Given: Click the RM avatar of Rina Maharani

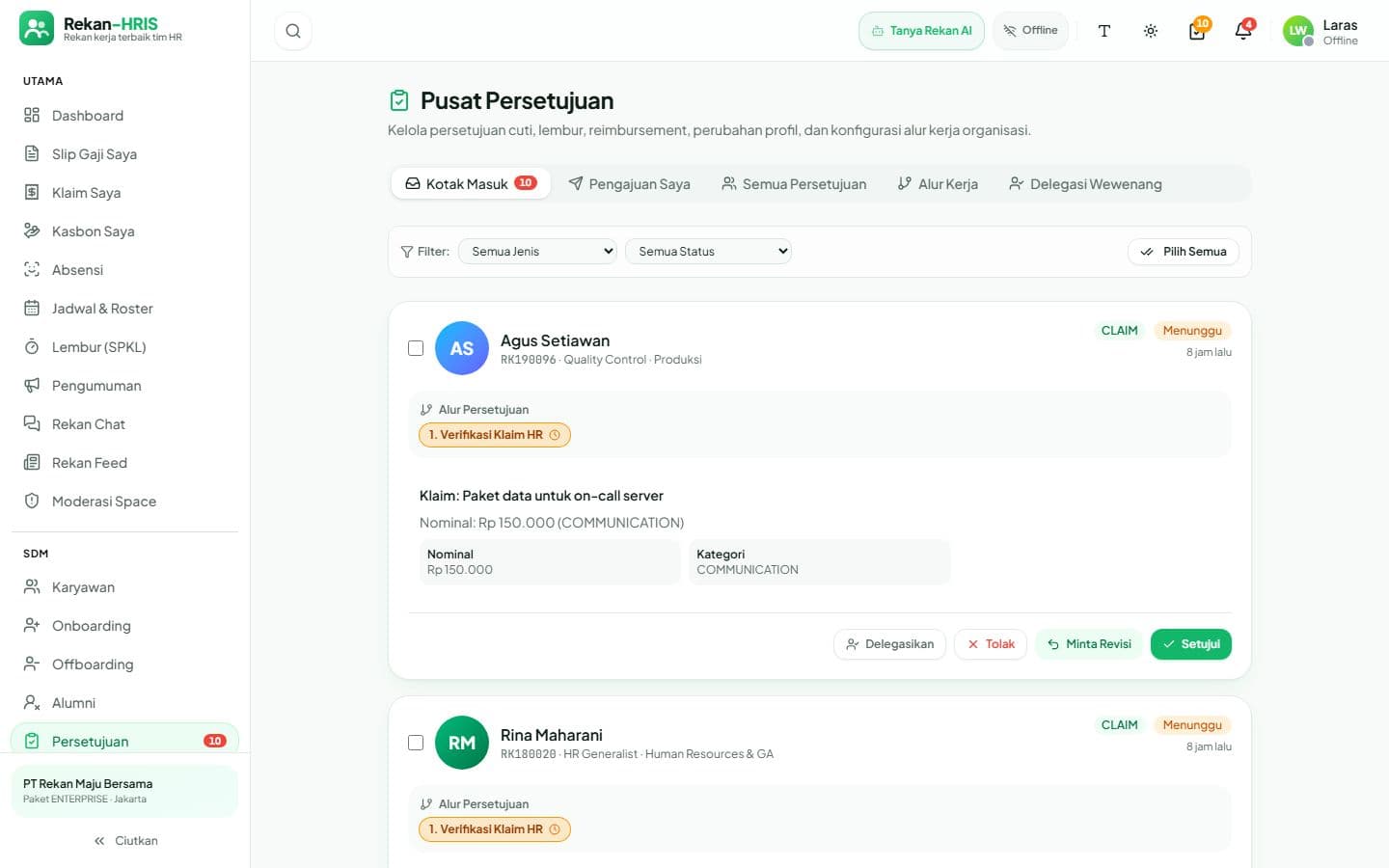Looking at the screenshot, I should pos(462,743).
